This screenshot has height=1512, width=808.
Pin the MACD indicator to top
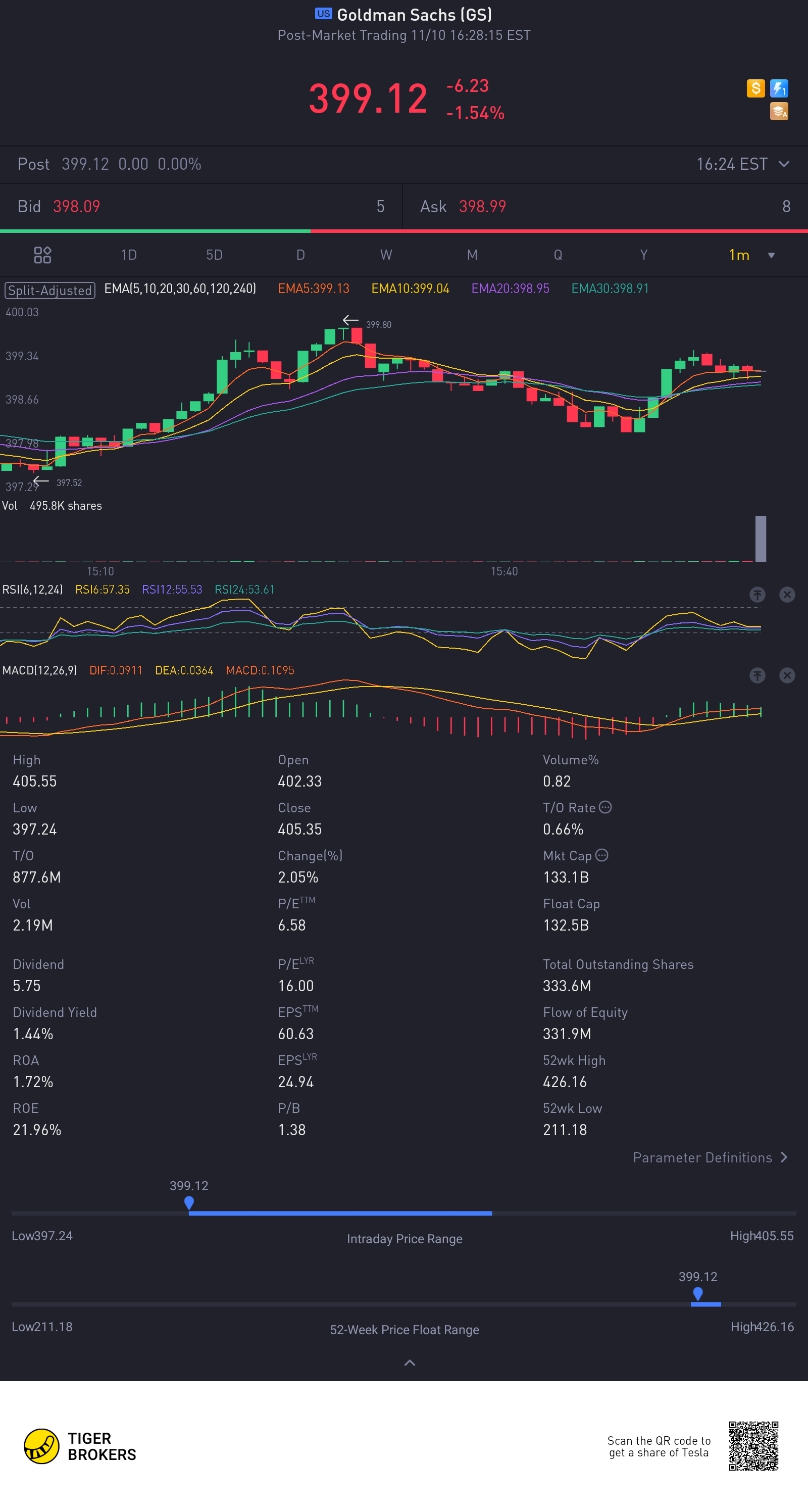pos(757,675)
